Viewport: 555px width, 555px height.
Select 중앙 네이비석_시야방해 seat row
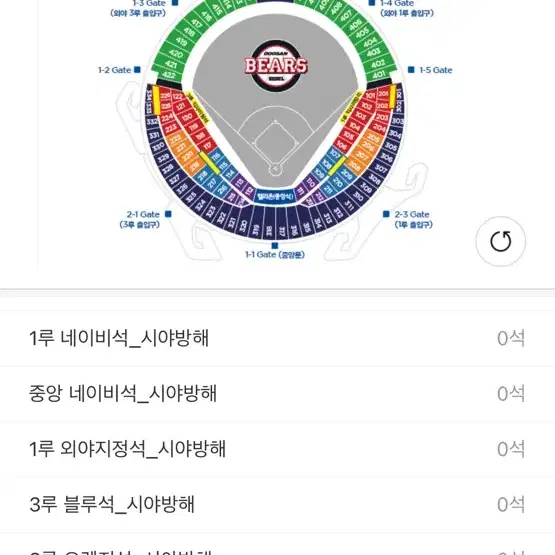278,394
